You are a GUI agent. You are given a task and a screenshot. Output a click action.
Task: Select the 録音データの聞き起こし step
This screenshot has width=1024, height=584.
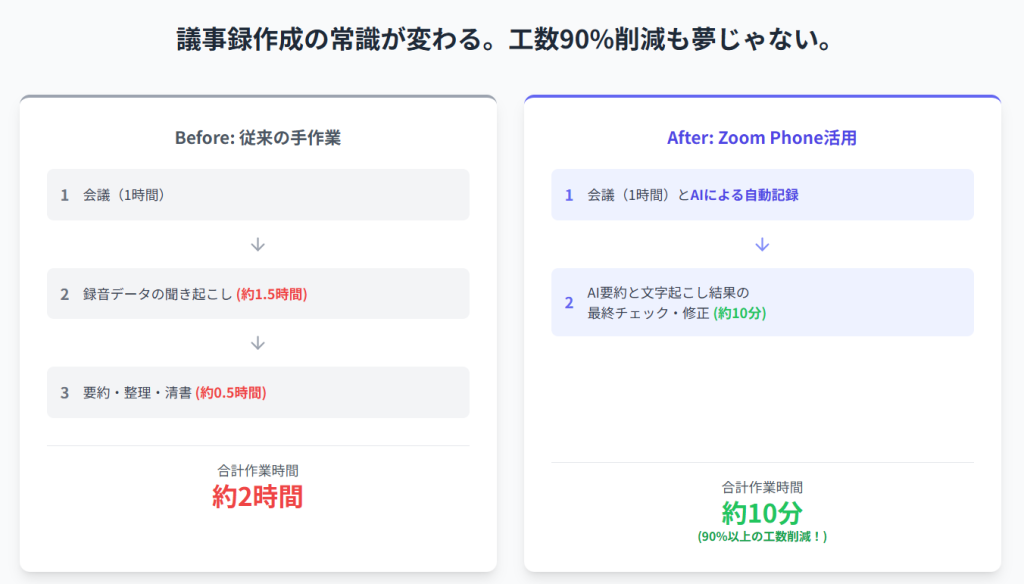click(x=258, y=293)
